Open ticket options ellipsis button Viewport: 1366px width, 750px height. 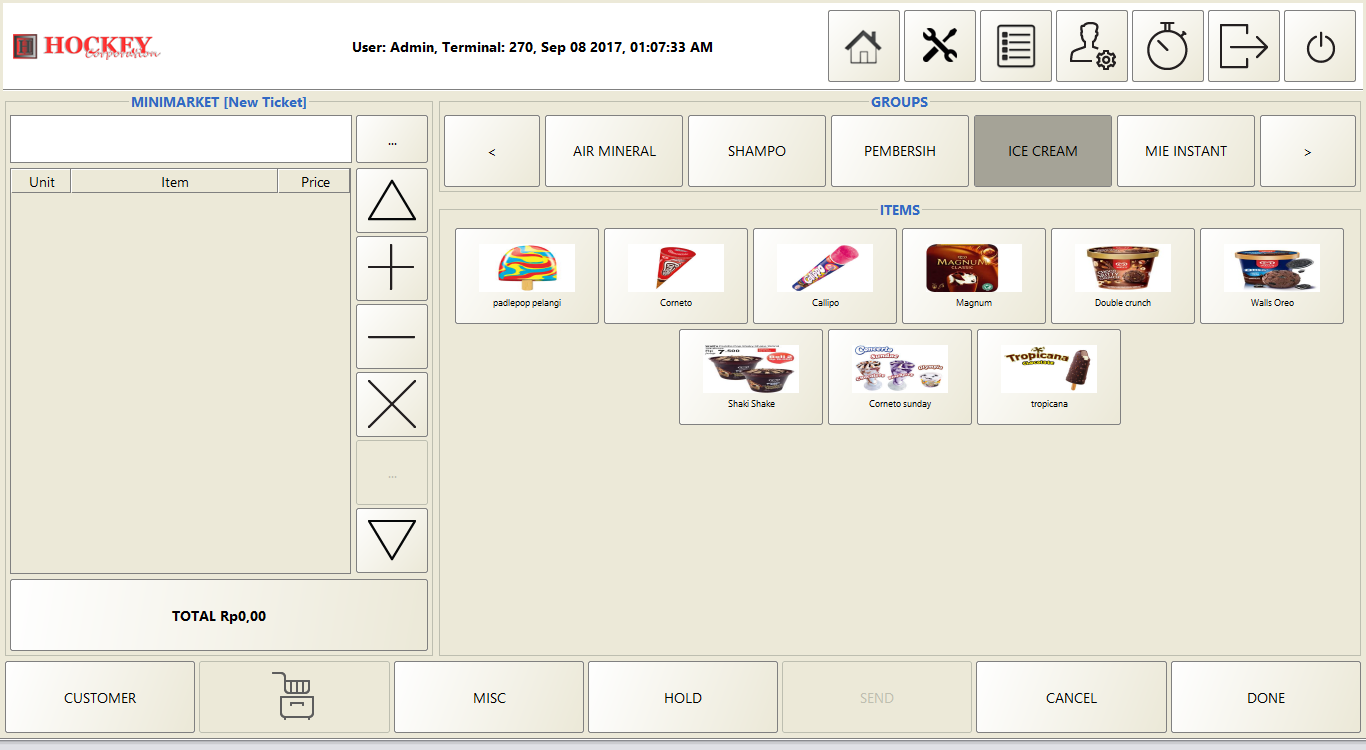coord(392,139)
